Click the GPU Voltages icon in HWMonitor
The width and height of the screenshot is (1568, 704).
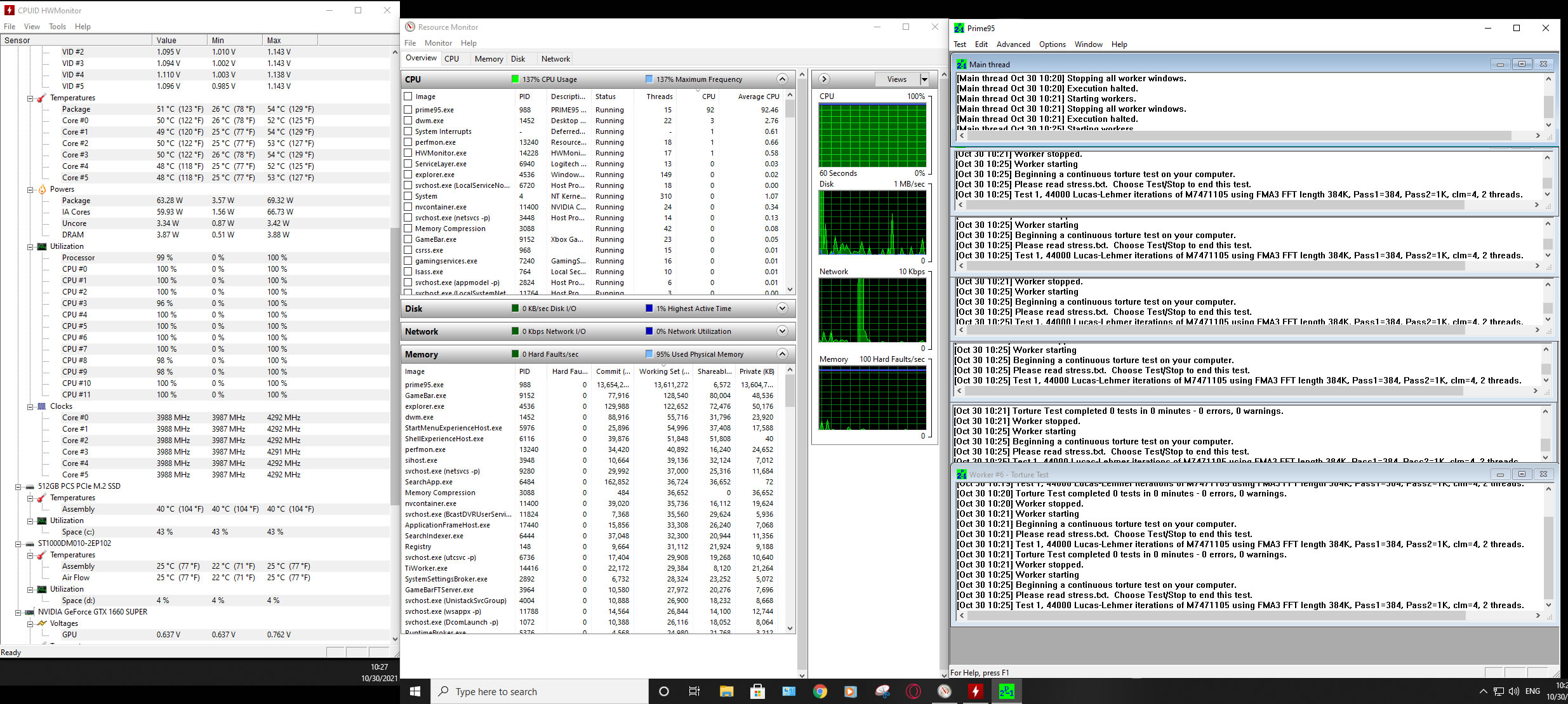[x=42, y=623]
